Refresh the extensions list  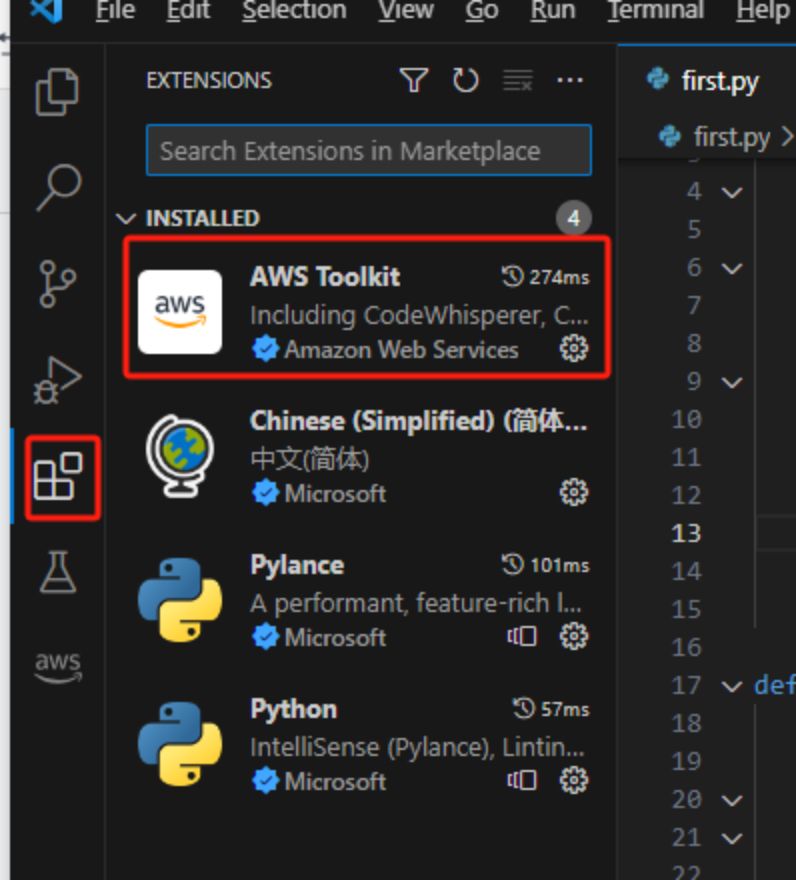point(465,80)
